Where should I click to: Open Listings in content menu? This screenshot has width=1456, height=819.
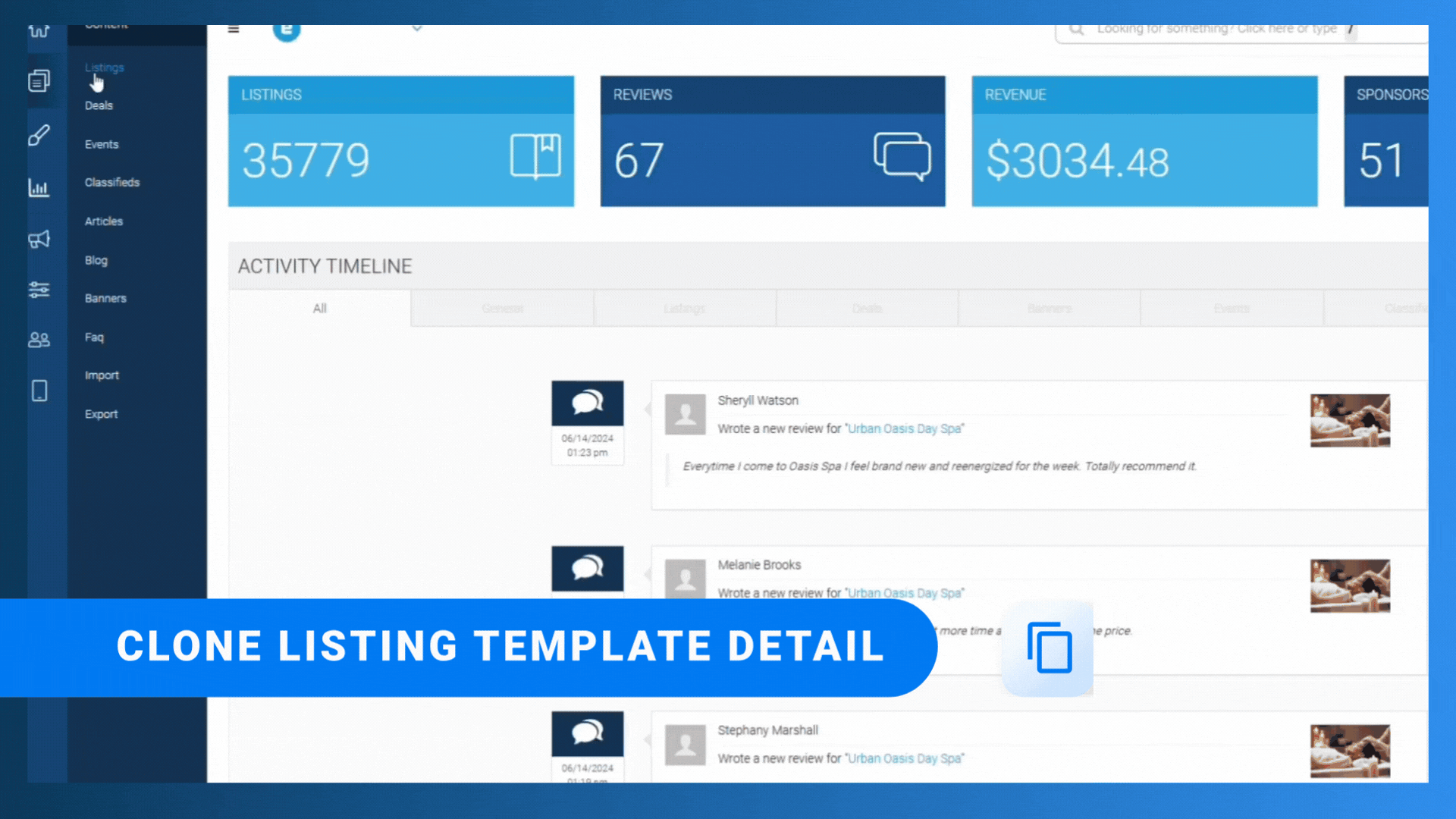click(104, 67)
